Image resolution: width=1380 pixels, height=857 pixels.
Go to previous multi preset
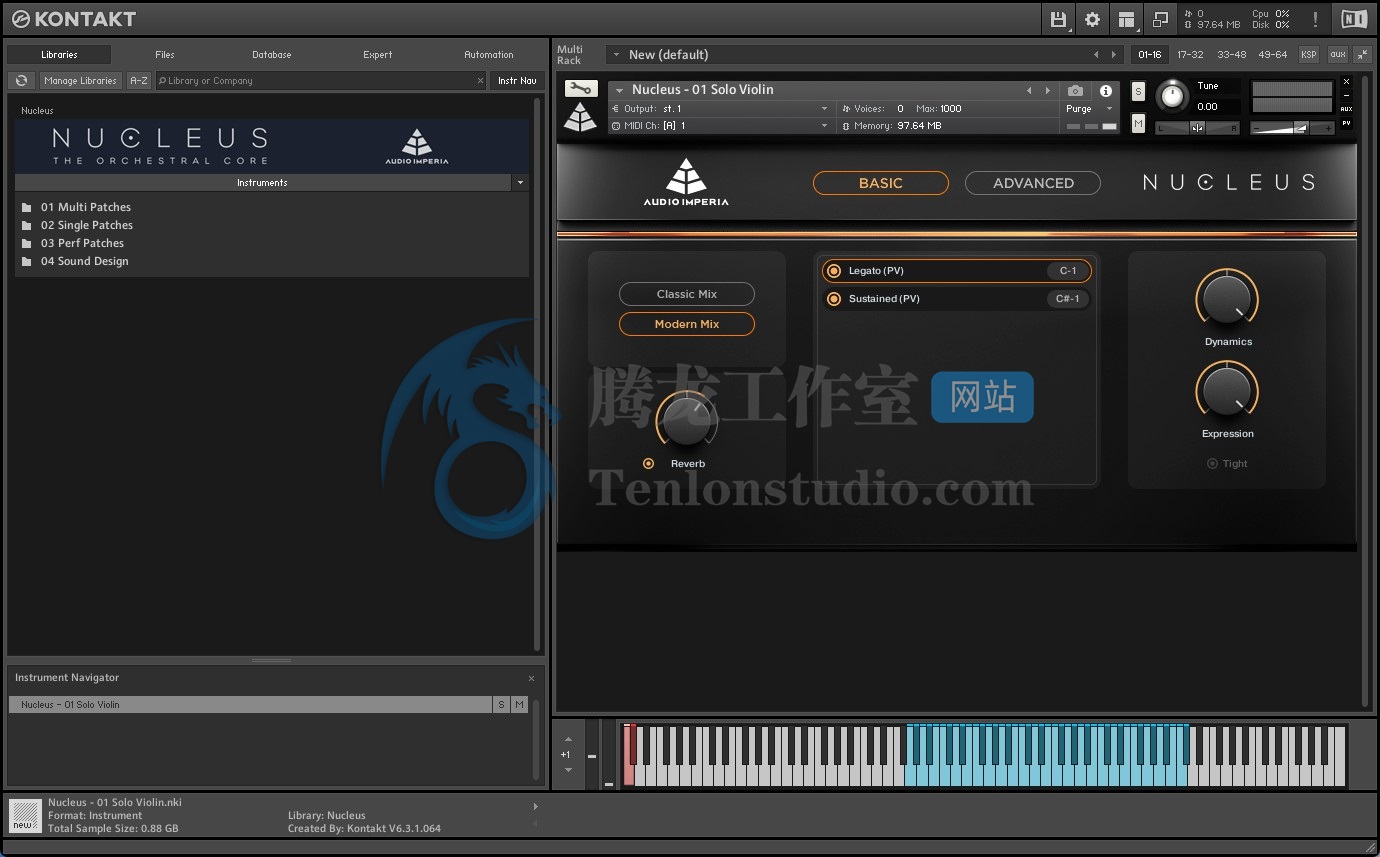1096,55
